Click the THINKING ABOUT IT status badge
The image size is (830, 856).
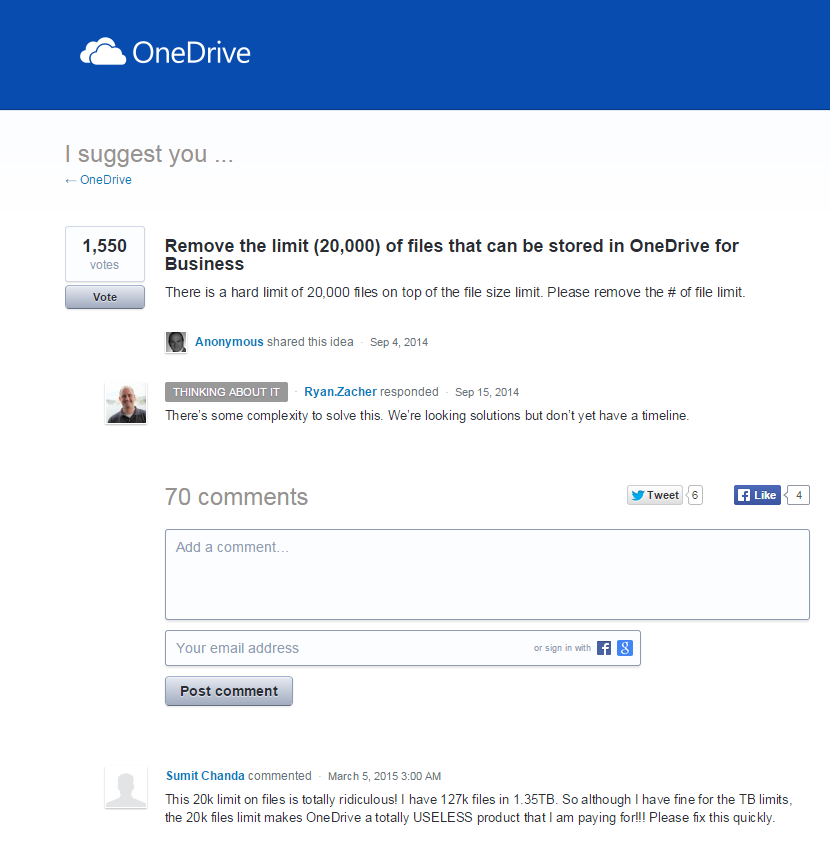coord(226,392)
